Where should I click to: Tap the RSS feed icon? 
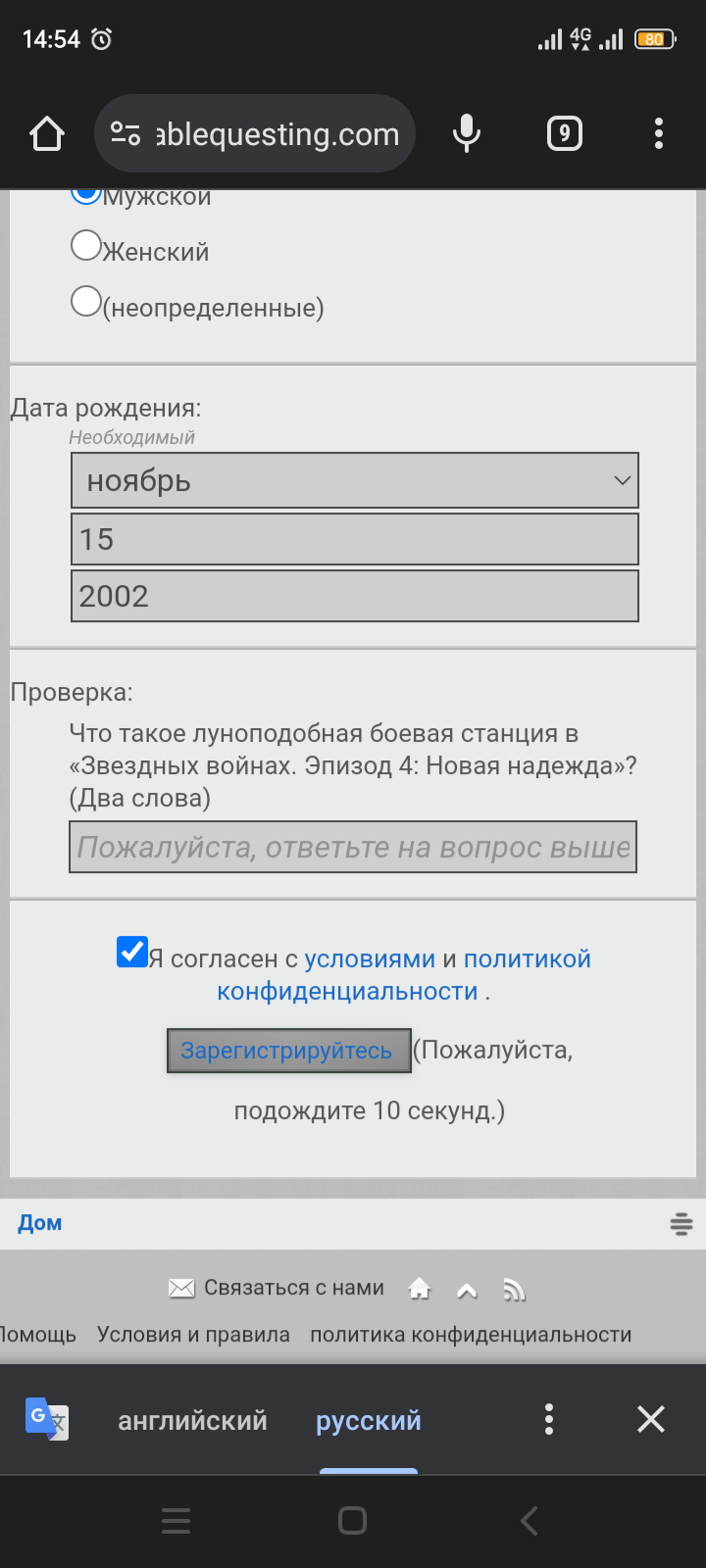coord(514,1290)
